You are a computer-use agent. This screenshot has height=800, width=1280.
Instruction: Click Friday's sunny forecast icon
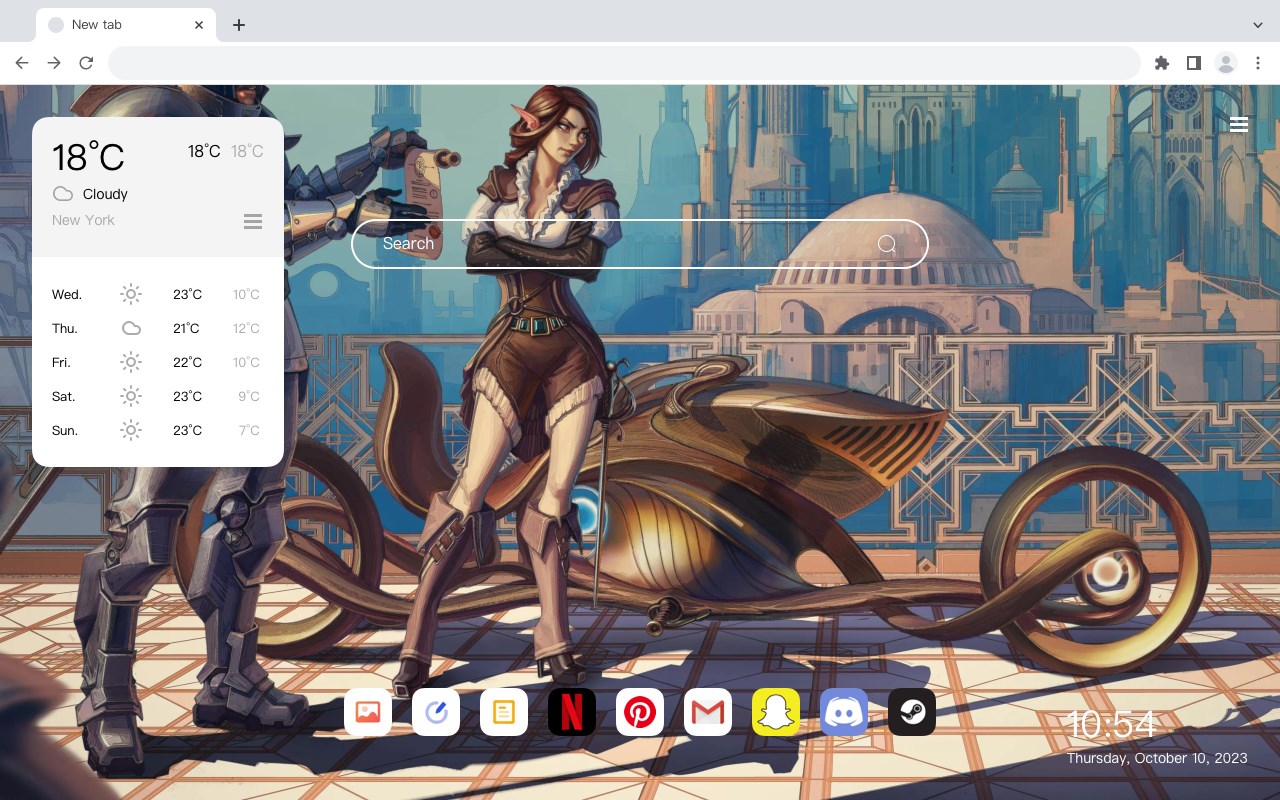tap(131, 362)
